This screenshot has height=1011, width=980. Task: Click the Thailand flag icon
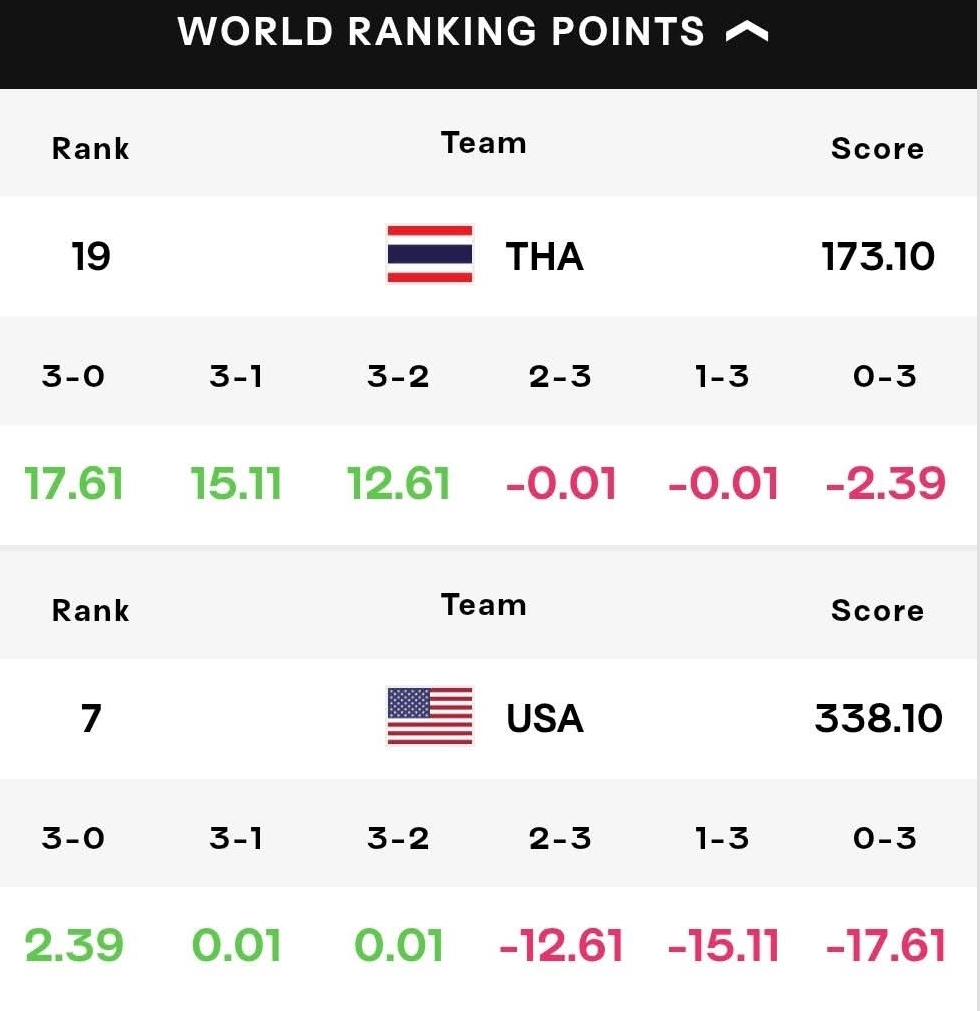[x=430, y=254]
